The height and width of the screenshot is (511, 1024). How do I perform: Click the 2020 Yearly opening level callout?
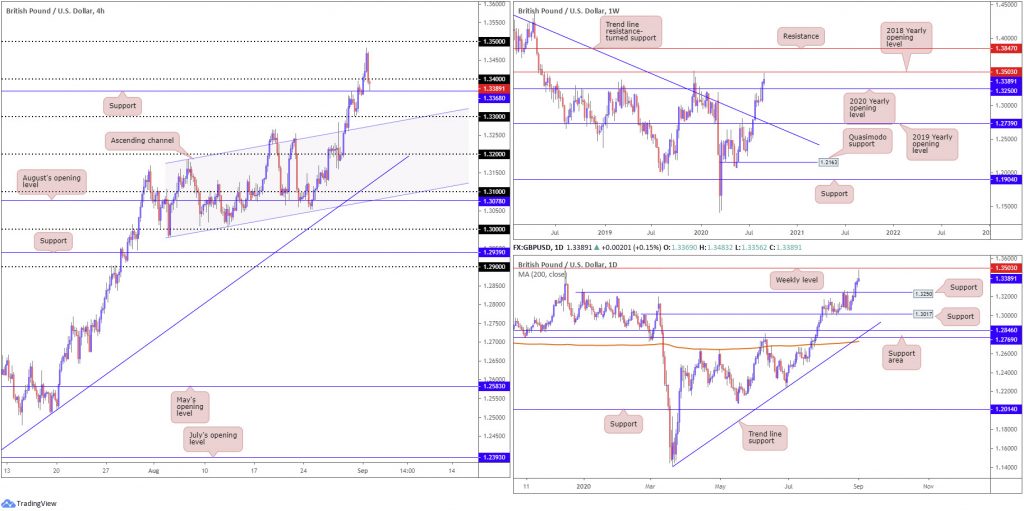click(x=869, y=108)
